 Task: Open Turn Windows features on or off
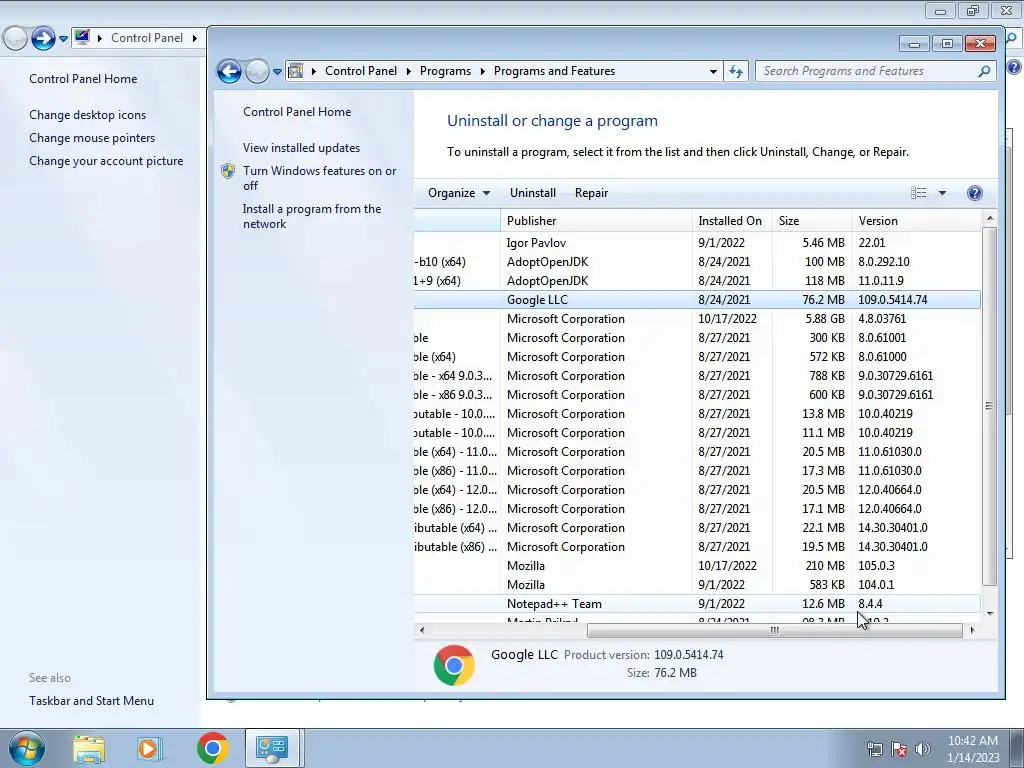click(319, 178)
